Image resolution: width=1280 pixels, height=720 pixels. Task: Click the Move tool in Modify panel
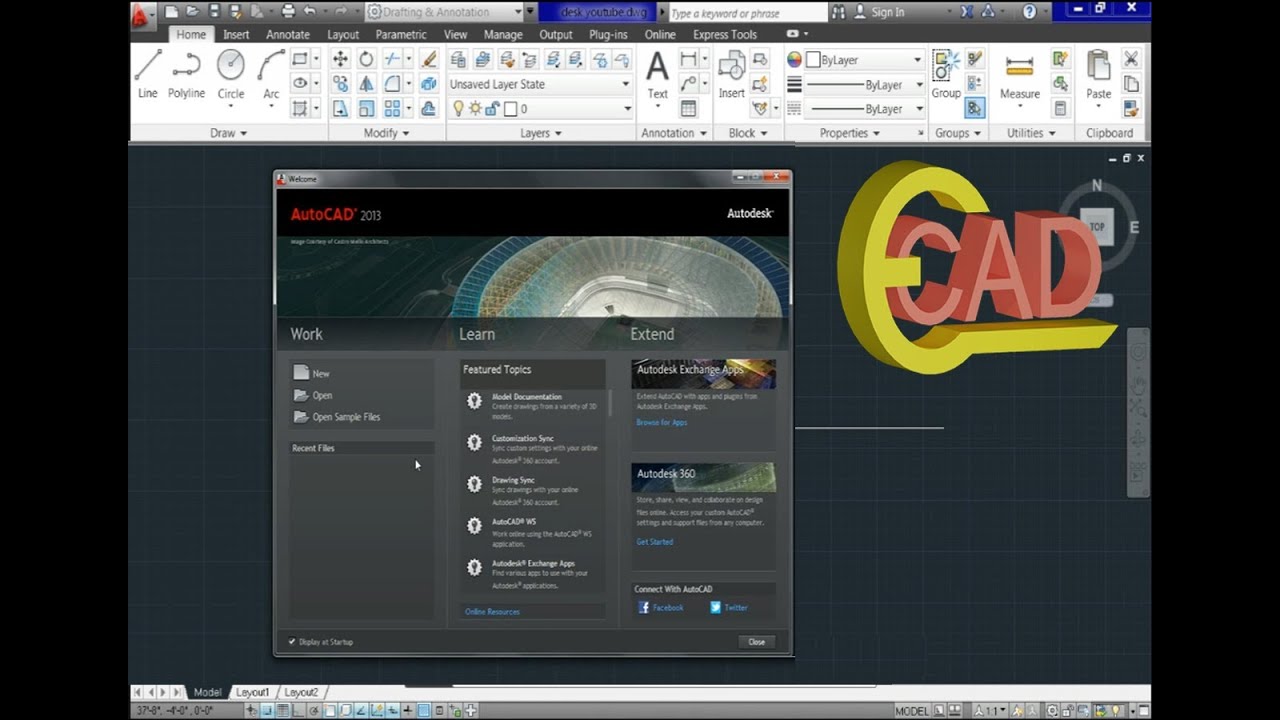pos(340,59)
